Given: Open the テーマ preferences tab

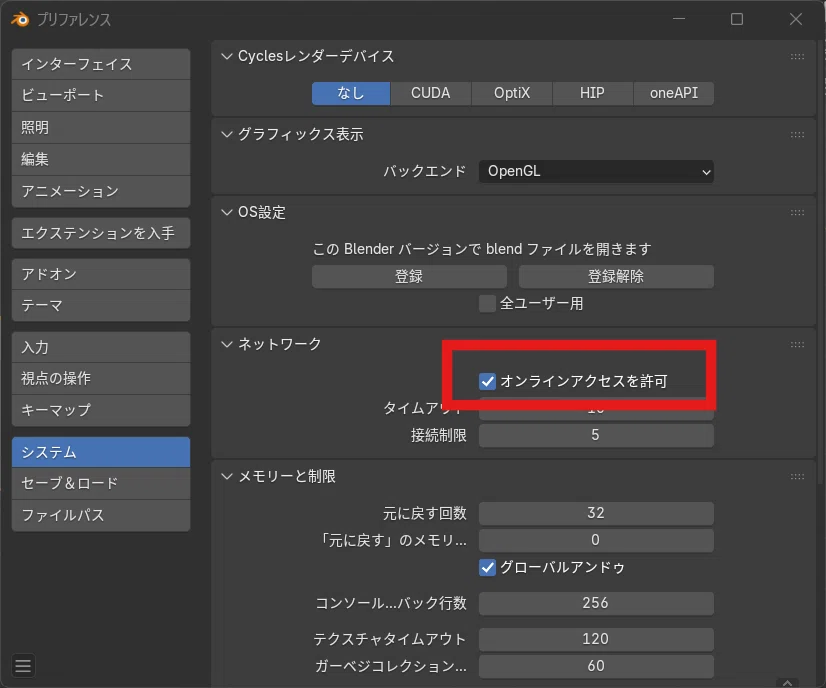Looking at the screenshot, I should [x=101, y=306].
